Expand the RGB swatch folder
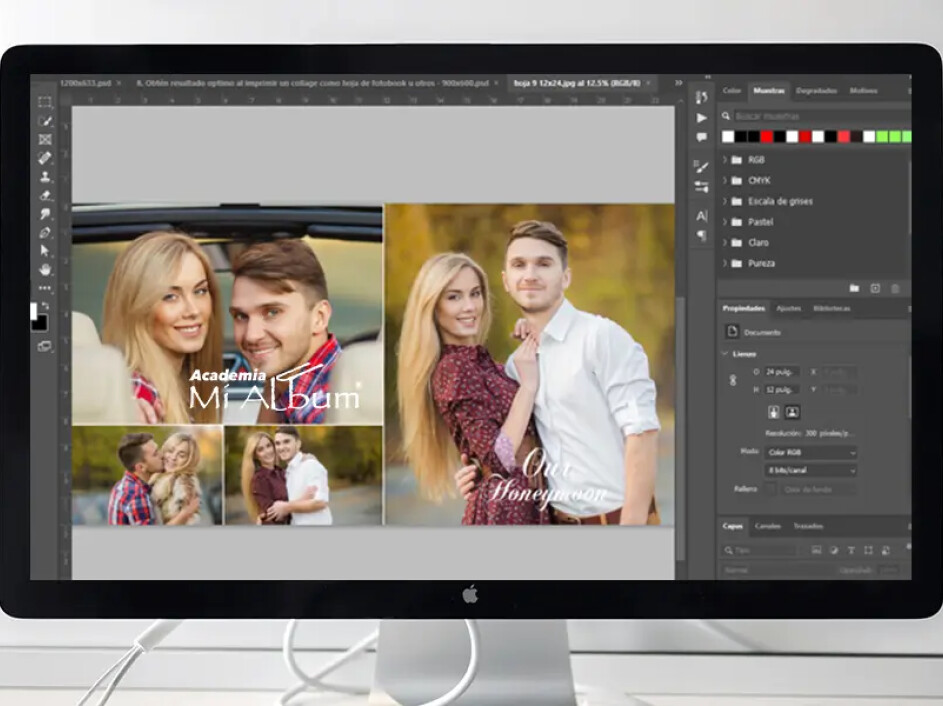The height and width of the screenshot is (706, 943). 725,160
